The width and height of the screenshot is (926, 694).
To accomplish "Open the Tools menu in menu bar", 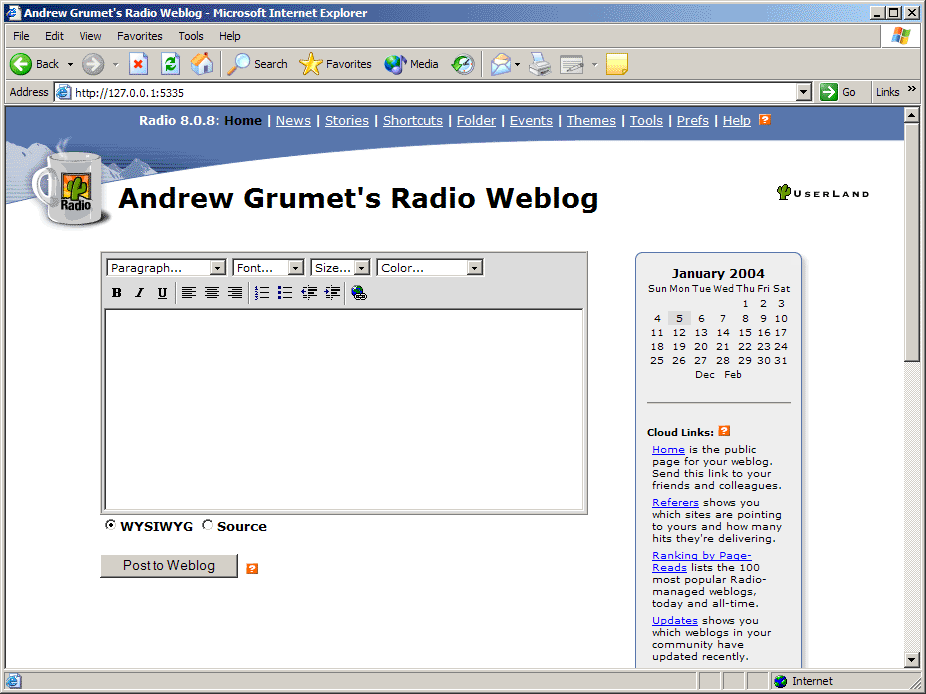I will [191, 36].
